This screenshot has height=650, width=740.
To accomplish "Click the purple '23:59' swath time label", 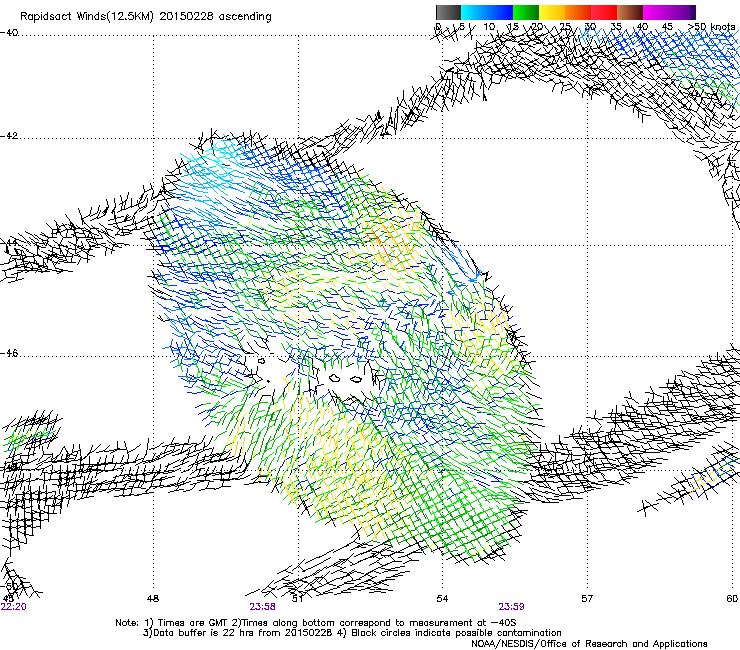I will (x=512, y=607).
